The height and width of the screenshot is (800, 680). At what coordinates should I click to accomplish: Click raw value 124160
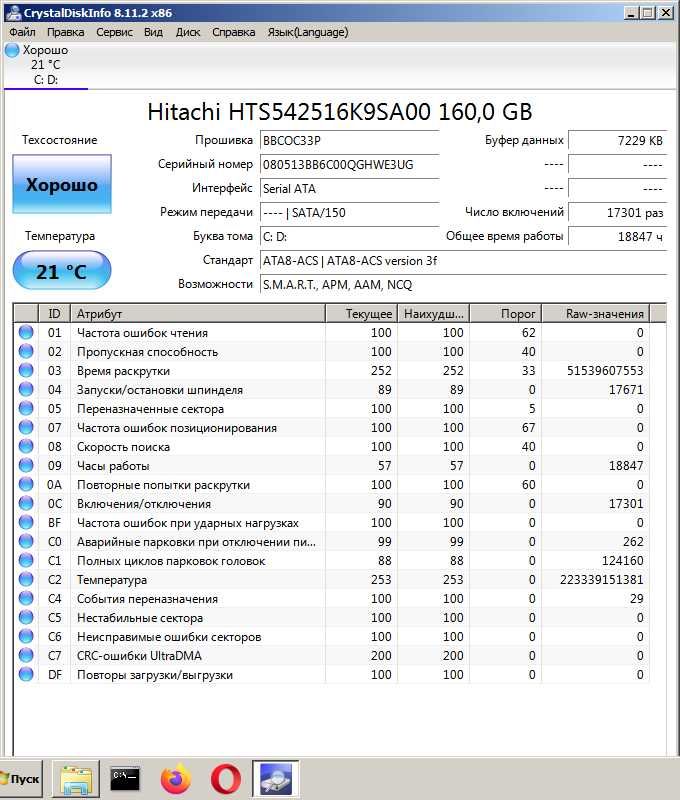point(622,561)
